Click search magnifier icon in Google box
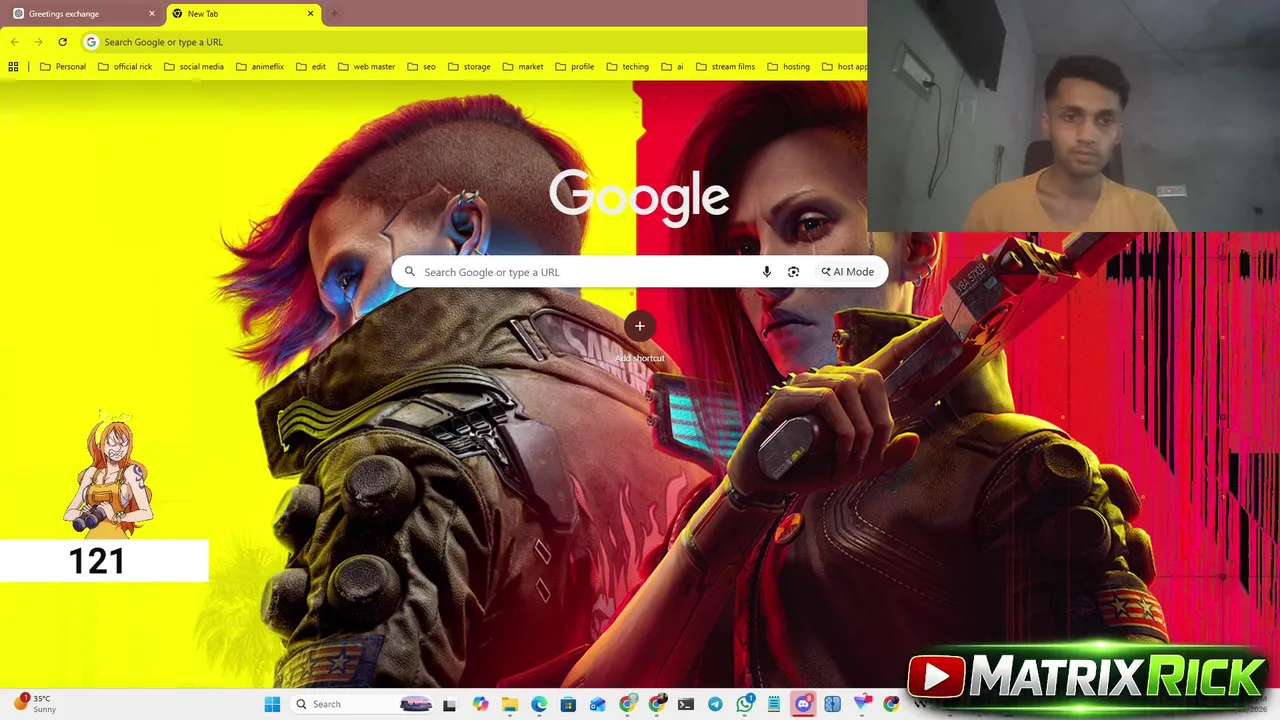Viewport: 1280px width, 720px height. pyautogui.click(x=409, y=272)
